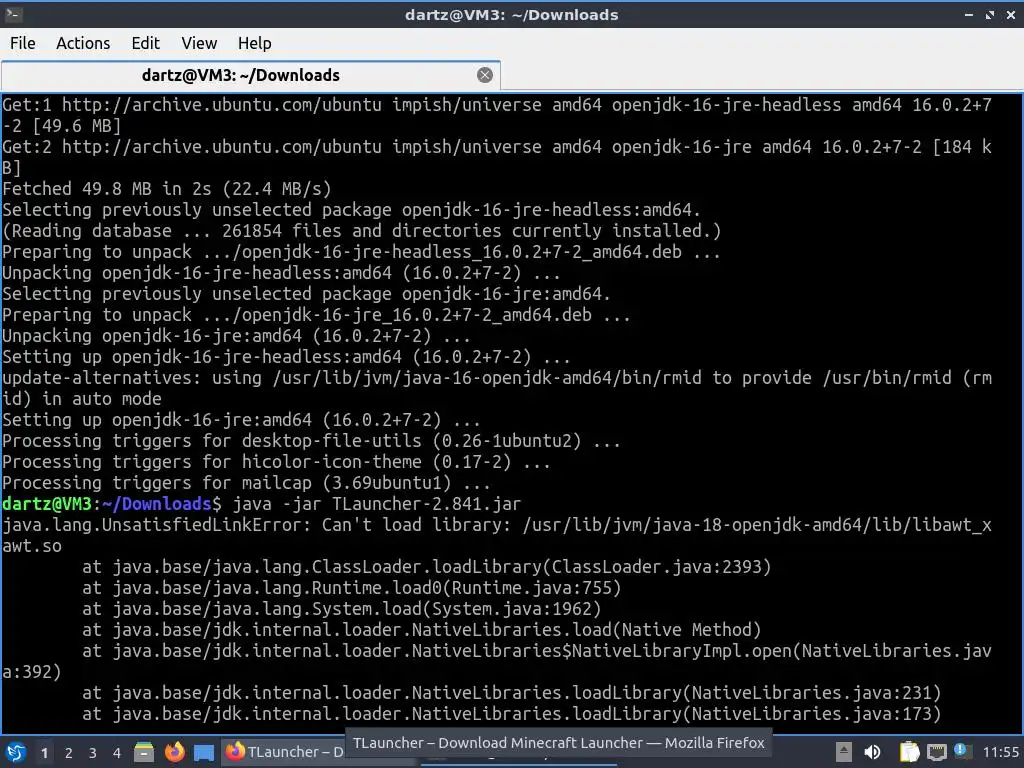Open the network status tray icon
This screenshot has width=1024, height=768.
click(936, 753)
